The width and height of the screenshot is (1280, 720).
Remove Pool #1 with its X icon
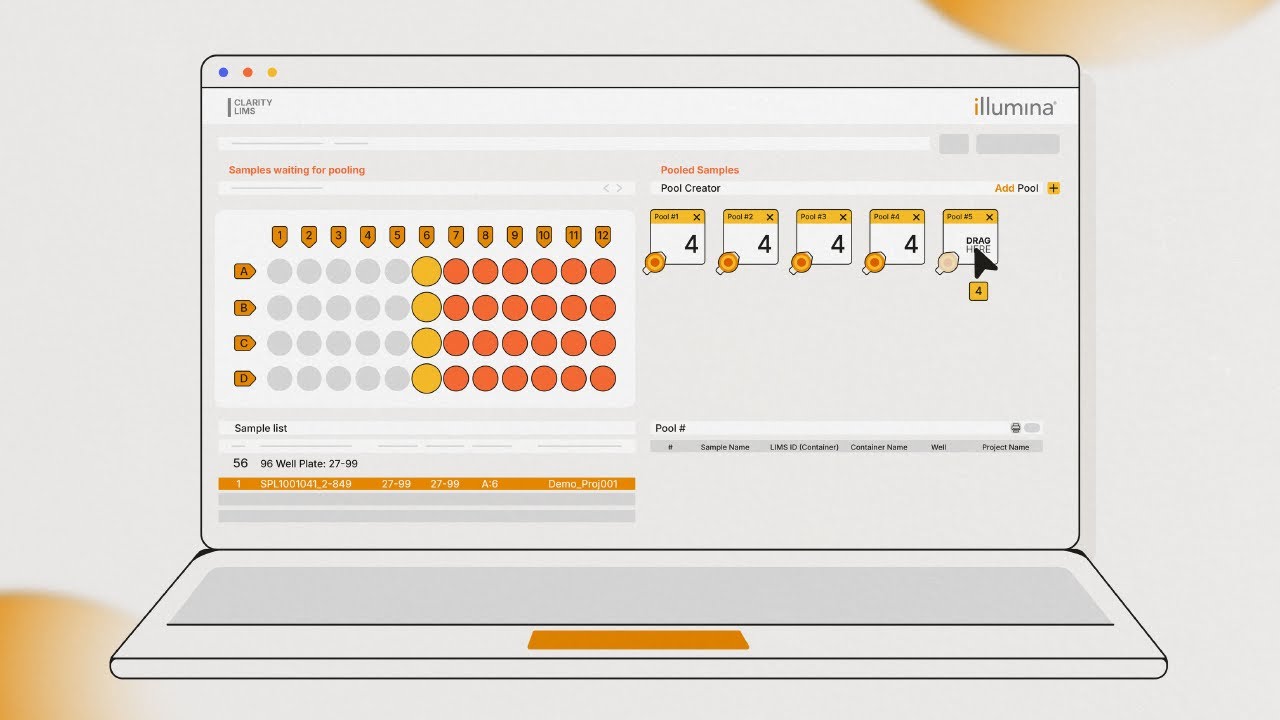pyautogui.click(x=697, y=217)
